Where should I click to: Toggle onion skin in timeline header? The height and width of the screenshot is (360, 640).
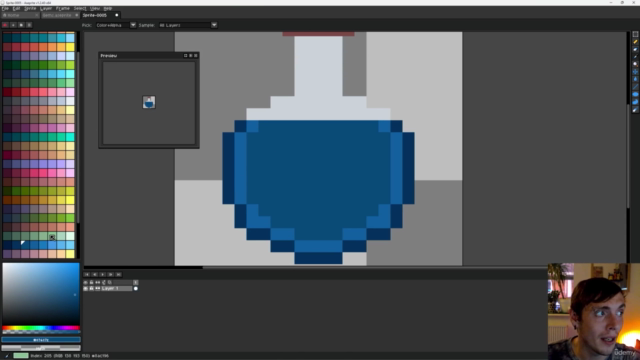coord(104,282)
